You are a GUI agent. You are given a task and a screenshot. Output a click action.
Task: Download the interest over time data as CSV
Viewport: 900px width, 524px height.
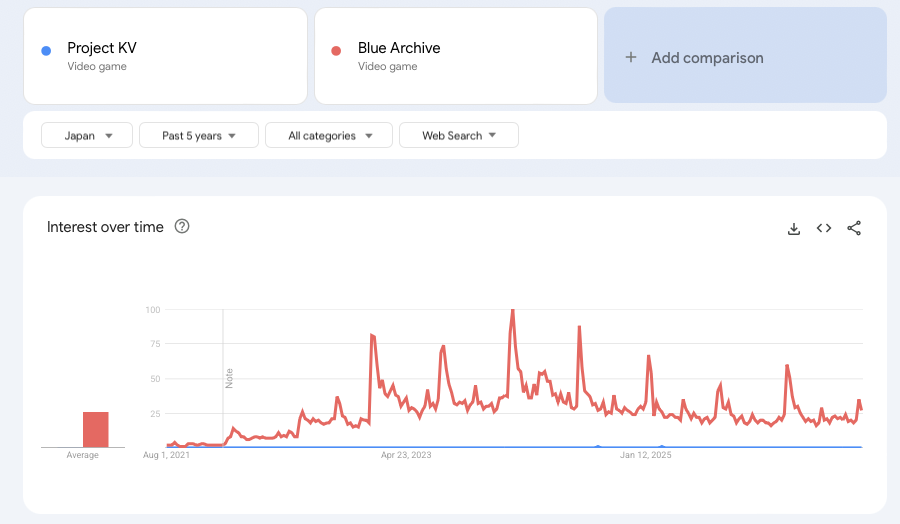794,228
